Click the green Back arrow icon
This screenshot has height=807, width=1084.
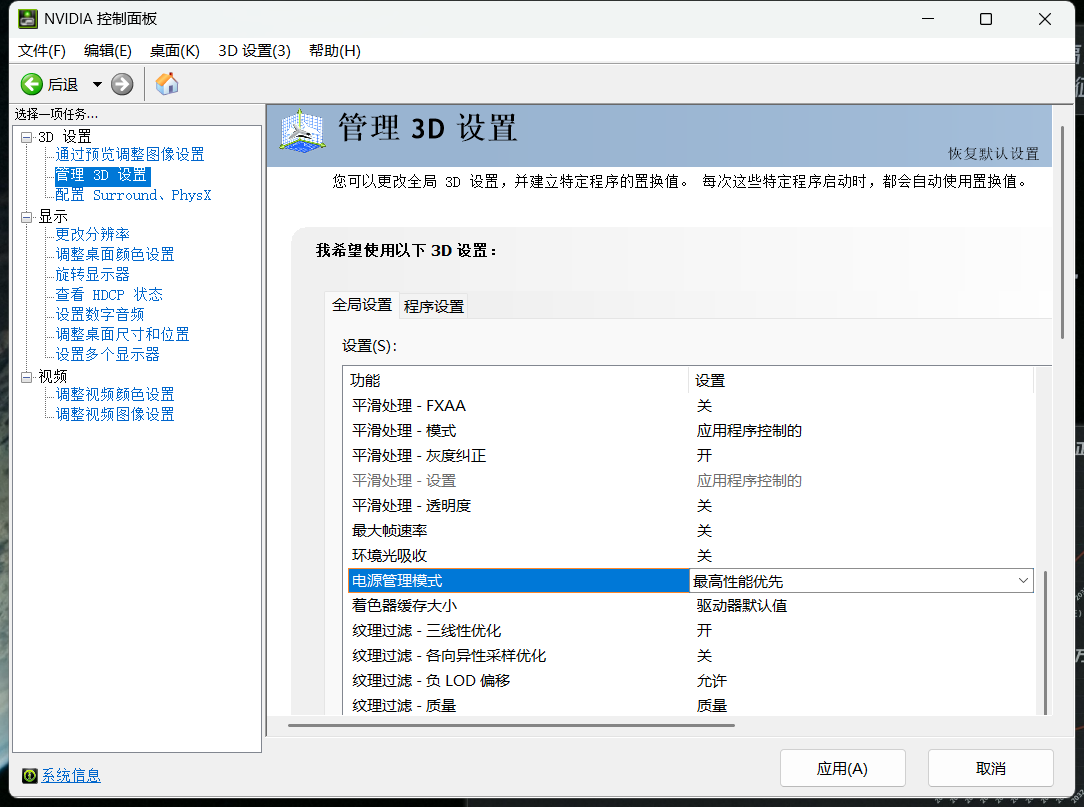pos(31,84)
